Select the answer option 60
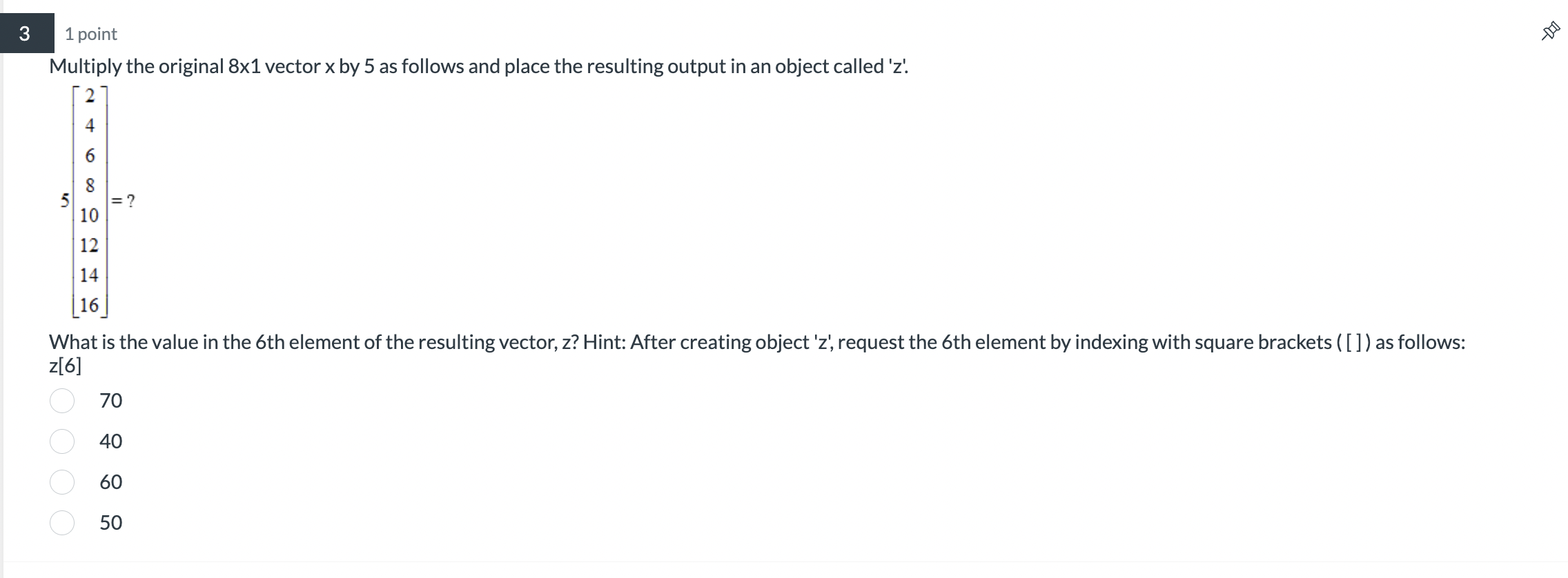Screen dimensions: 1568x578 [62, 482]
